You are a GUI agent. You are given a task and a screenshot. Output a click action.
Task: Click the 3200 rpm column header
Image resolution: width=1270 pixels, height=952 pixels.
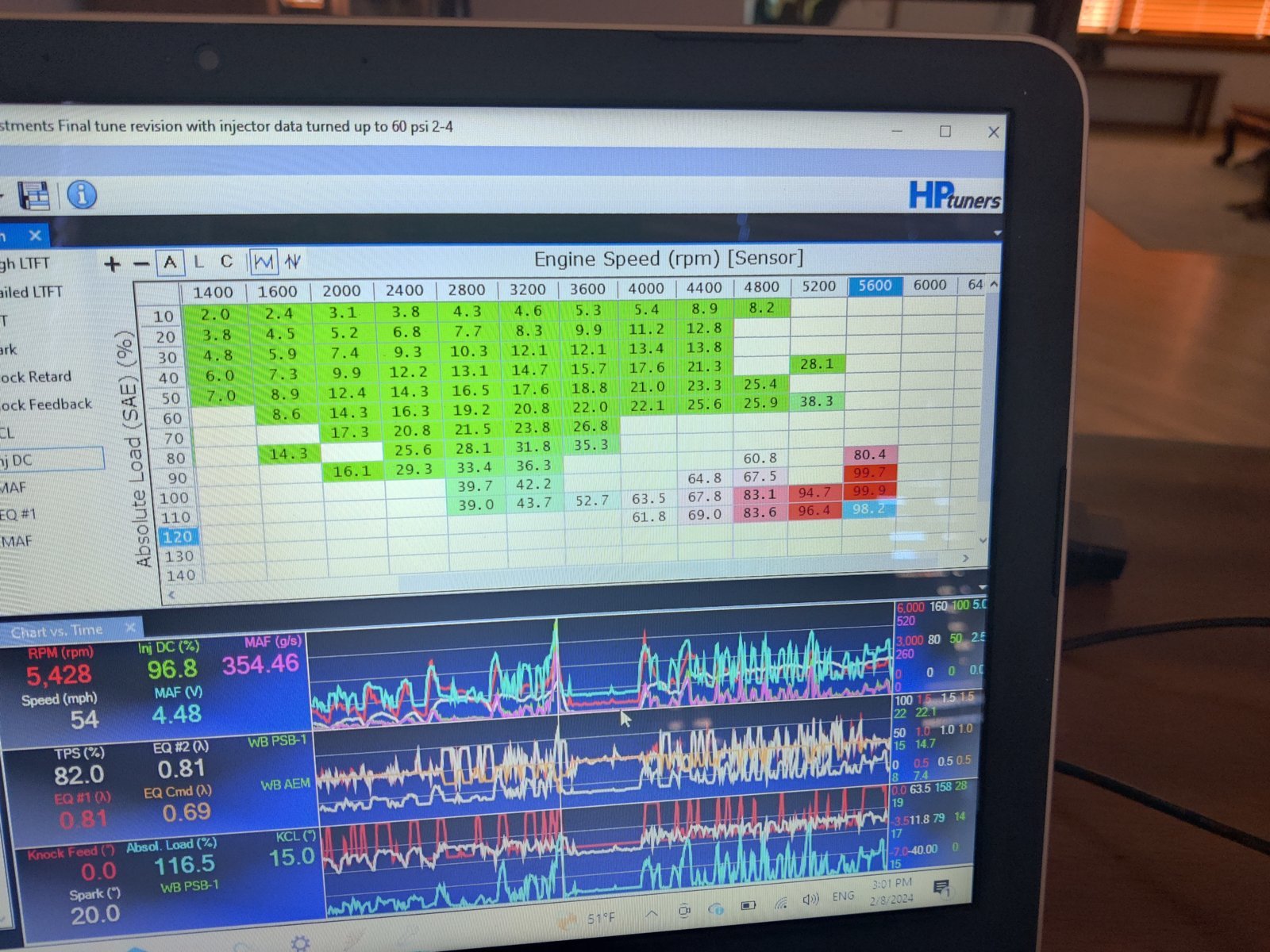tap(528, 290)
